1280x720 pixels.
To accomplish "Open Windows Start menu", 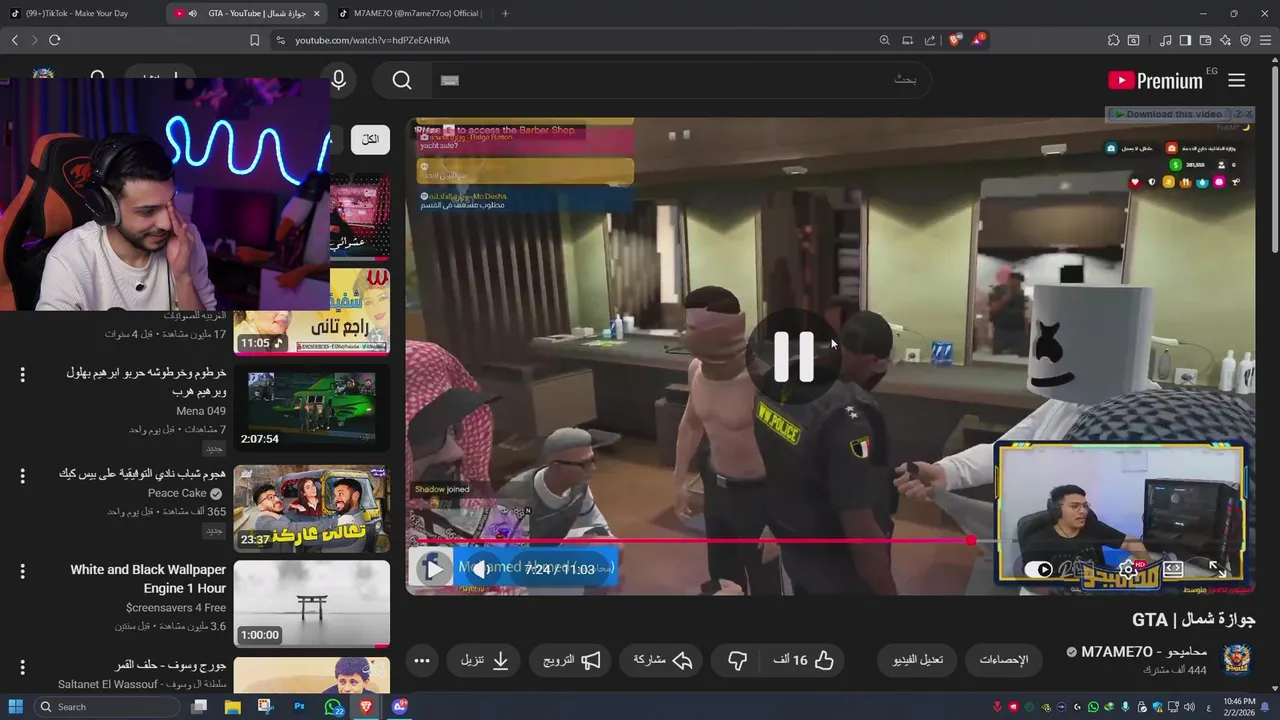I will pos(15,707).
